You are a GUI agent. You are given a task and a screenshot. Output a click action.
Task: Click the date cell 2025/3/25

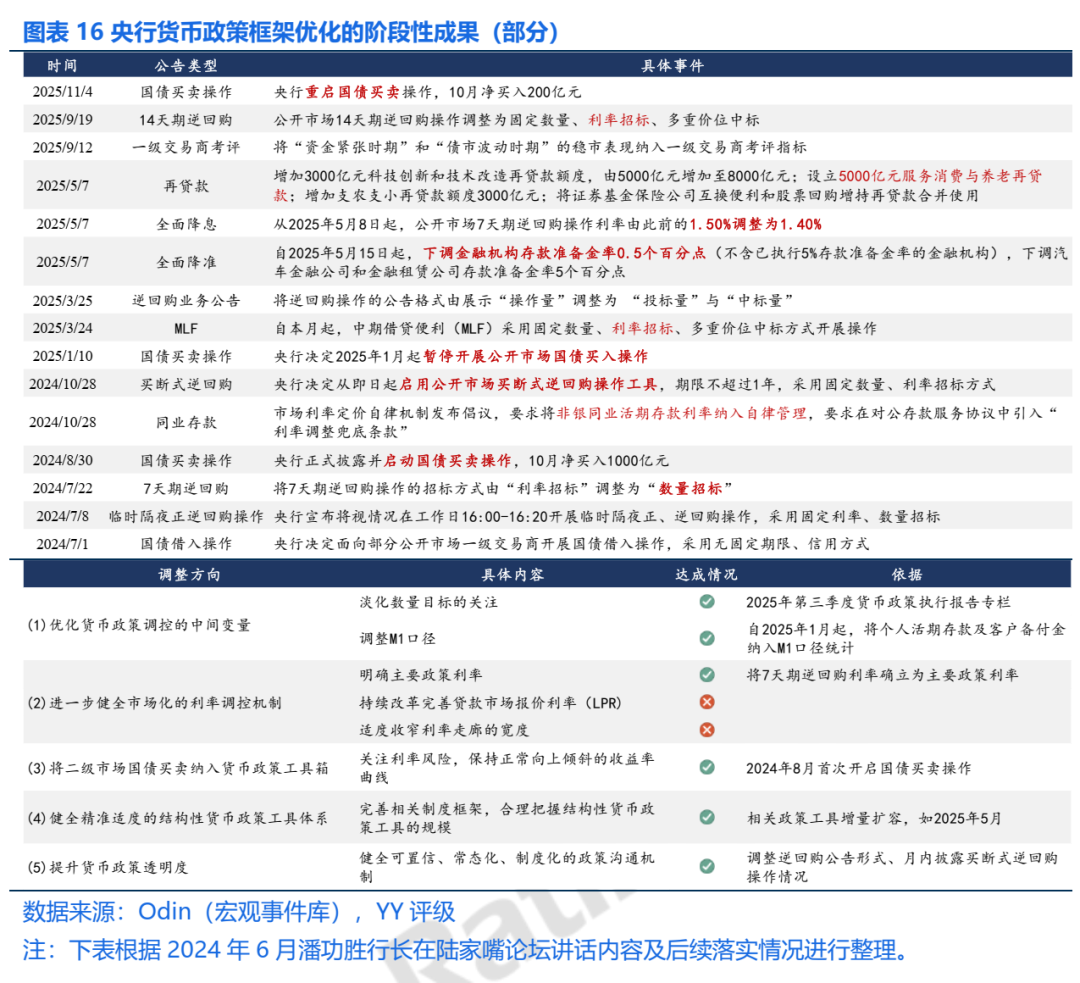tap(63, 300)
